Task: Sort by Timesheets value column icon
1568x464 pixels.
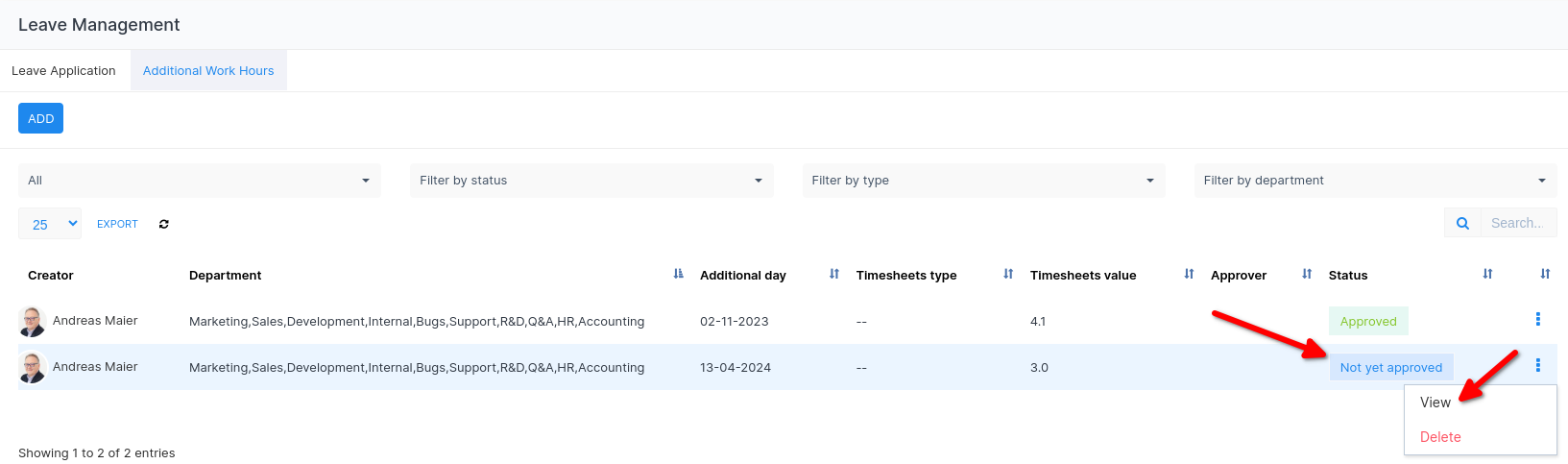Action: click(1189, 275)
